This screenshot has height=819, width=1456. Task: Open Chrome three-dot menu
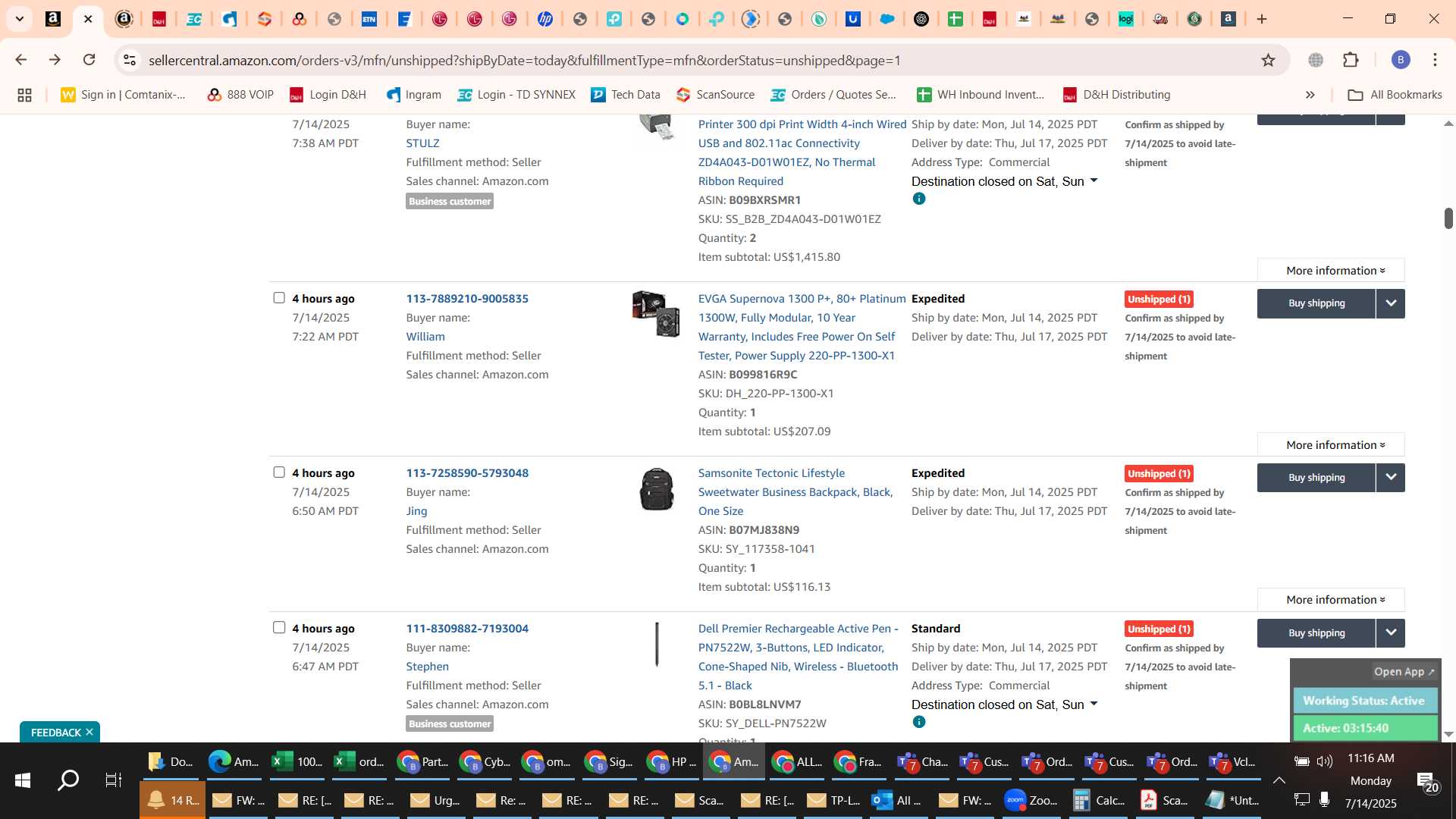pyautogui.click(x=1435, y=60)
